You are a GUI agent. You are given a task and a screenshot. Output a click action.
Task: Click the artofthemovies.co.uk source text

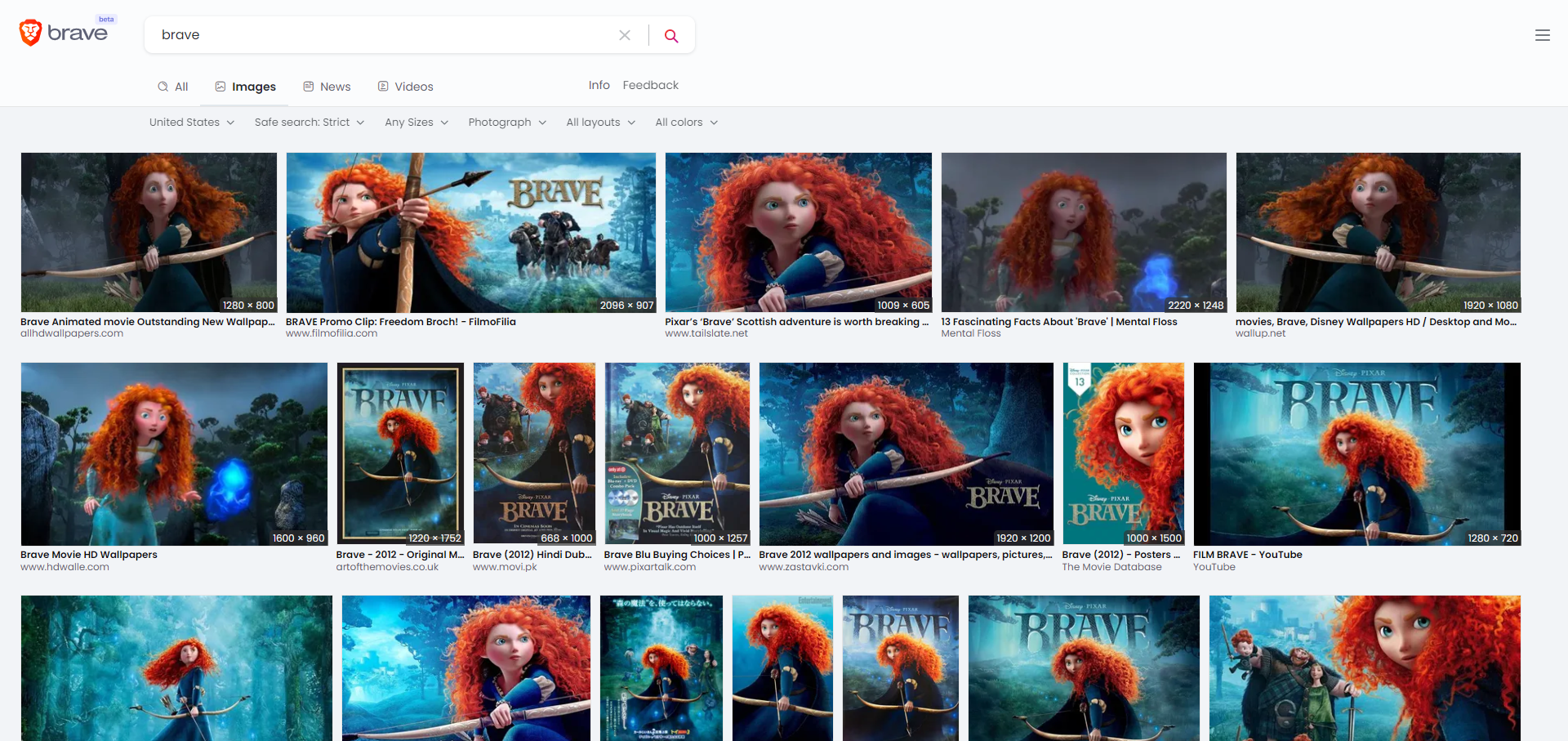pyautogui.click(x=387, y=567)
